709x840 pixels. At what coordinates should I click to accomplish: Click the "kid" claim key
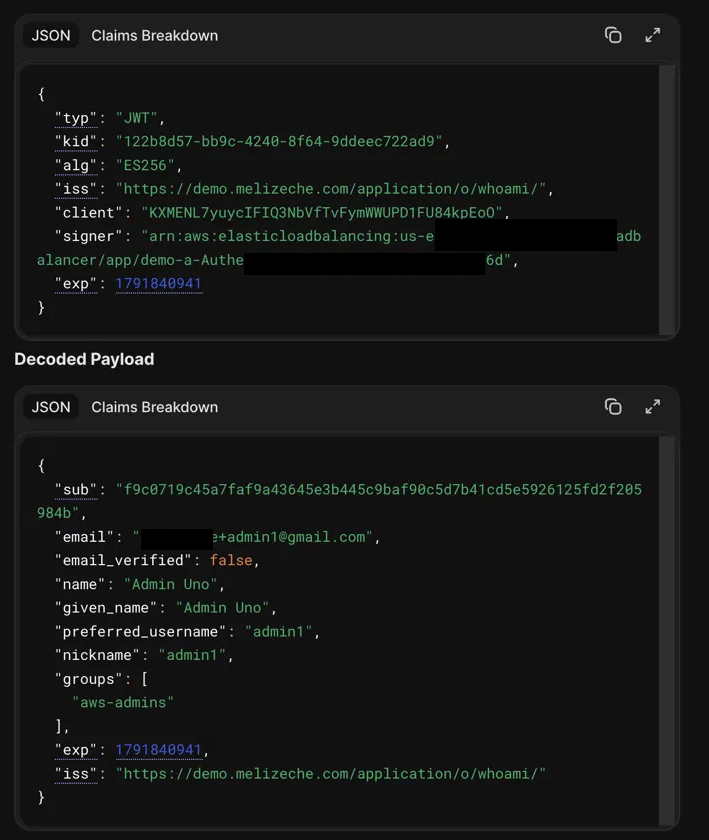[x=76, y=142]
